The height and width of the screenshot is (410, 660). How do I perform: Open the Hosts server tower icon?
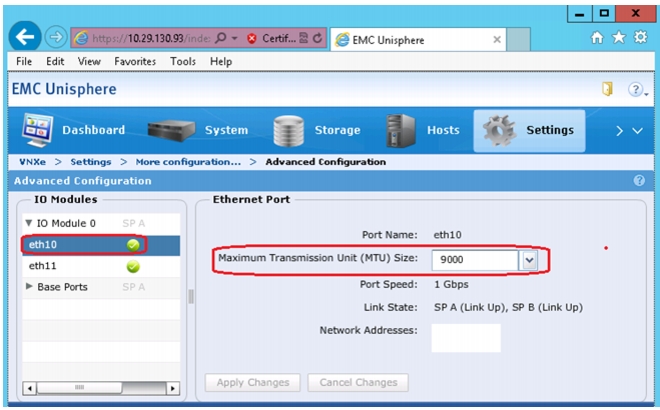[x=400, y=130]
